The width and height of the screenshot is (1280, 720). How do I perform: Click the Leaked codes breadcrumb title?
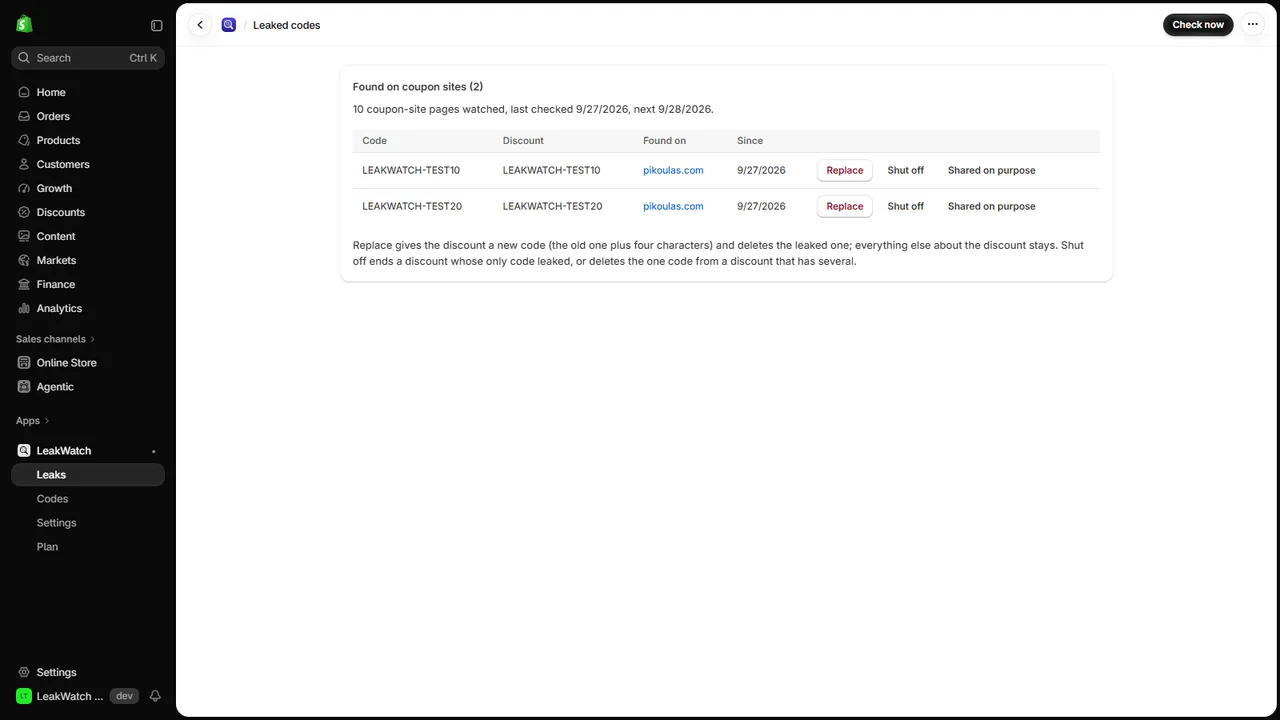287,25
